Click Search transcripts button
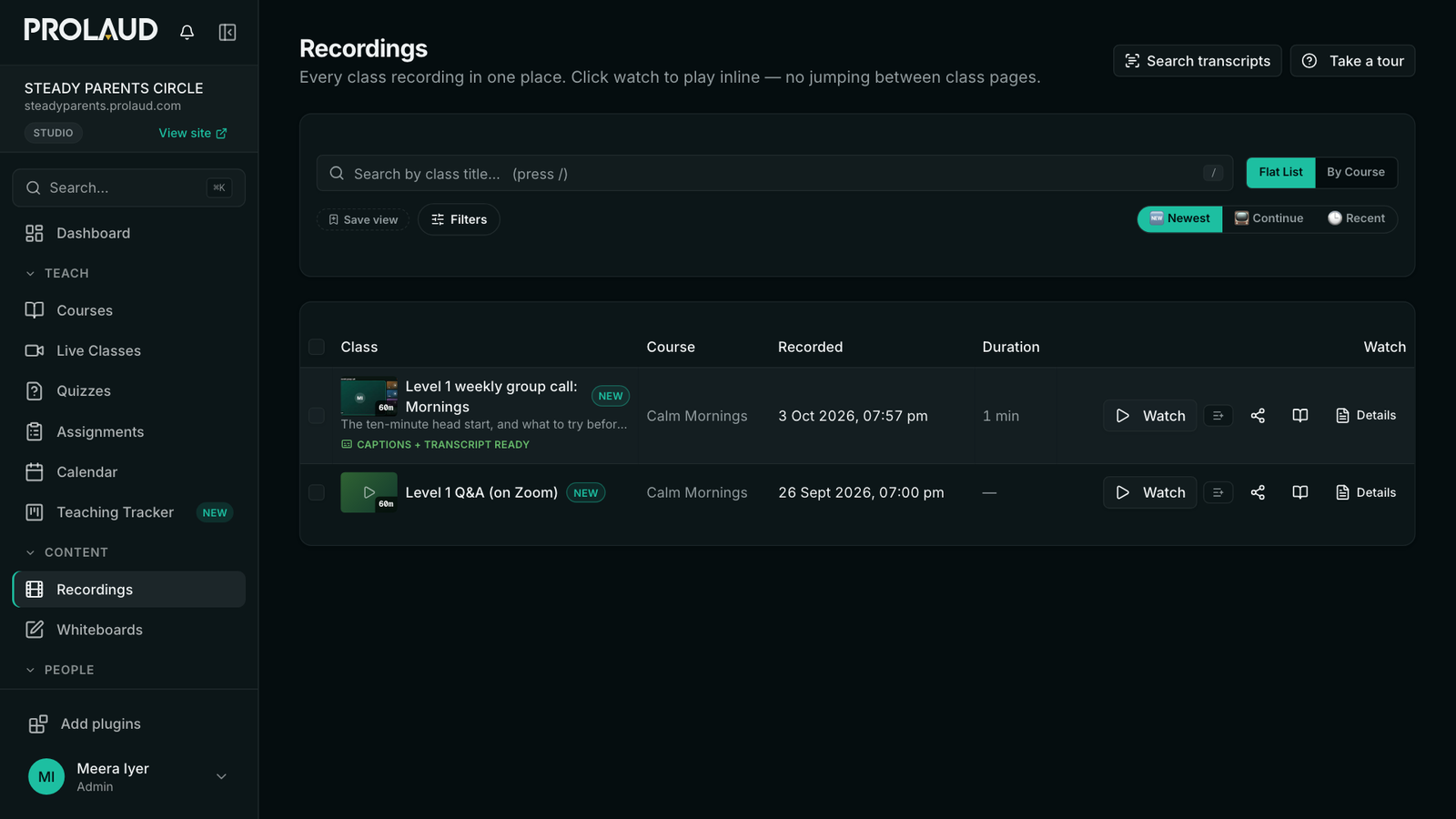1456x819 pixels. [x=1198, y=61]
